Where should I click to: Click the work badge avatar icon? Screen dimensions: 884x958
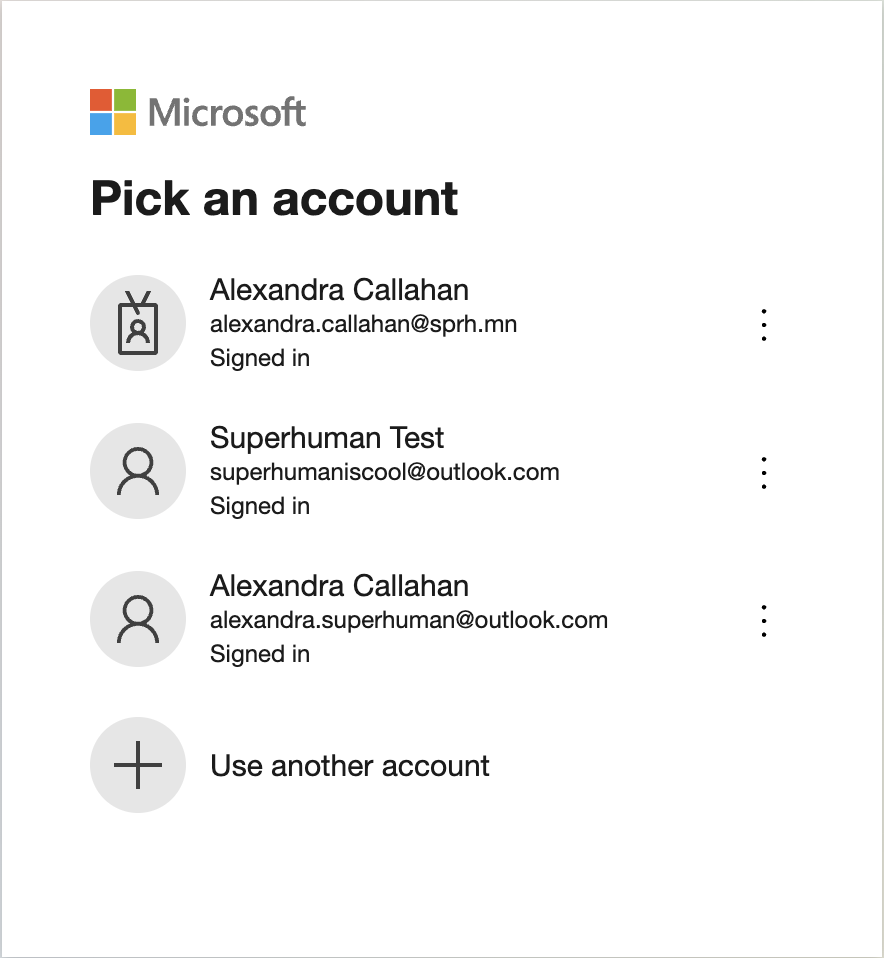pos(137,323)
